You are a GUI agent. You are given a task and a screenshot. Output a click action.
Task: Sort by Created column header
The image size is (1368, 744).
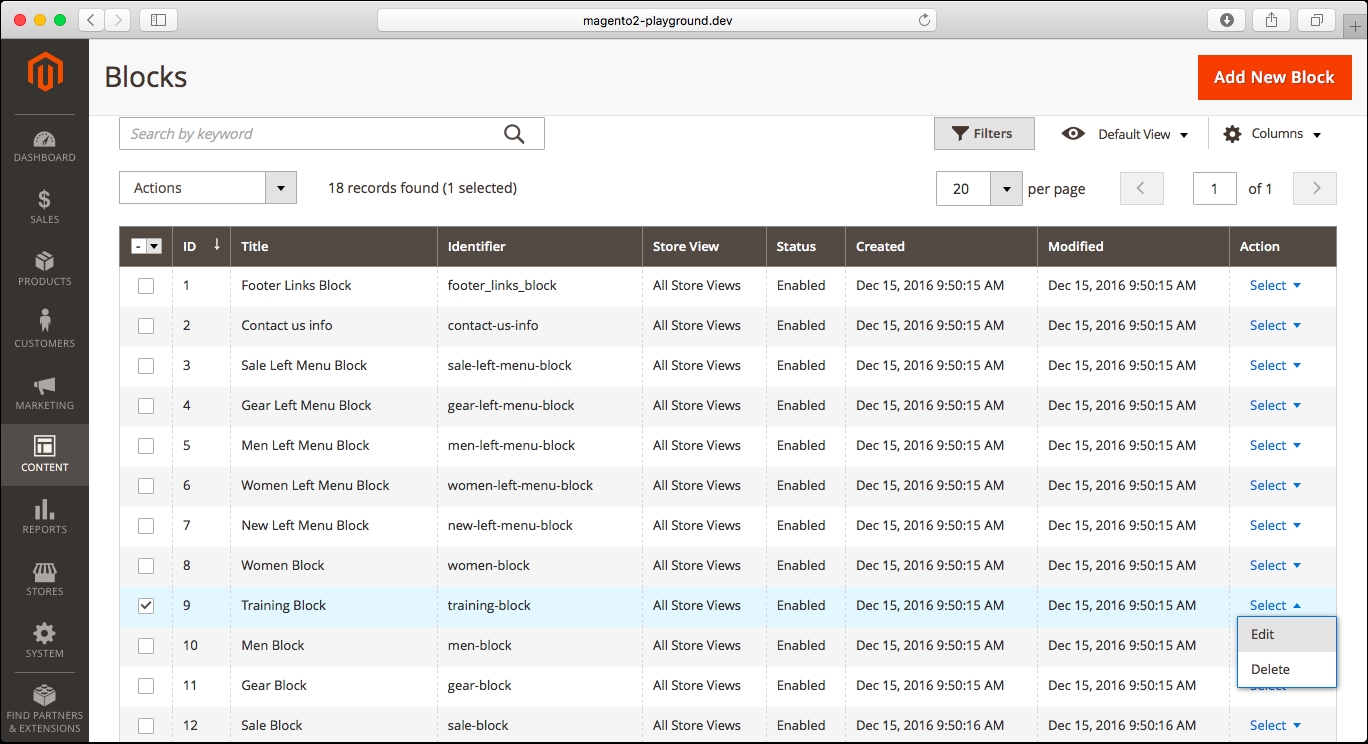pyautogui.click(x=941, y=246)
